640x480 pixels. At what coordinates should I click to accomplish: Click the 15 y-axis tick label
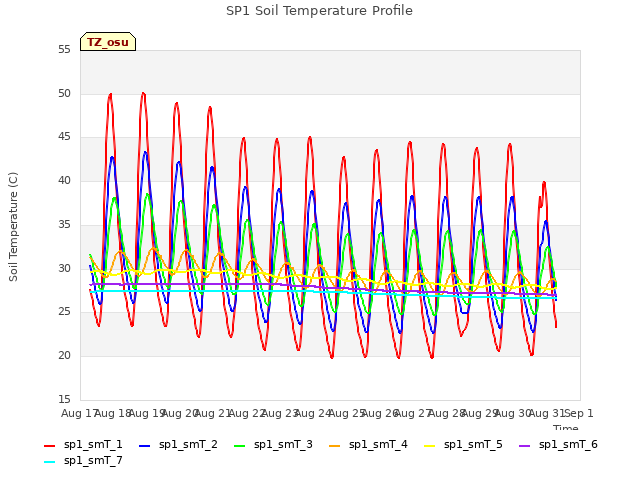click(64, 399)
